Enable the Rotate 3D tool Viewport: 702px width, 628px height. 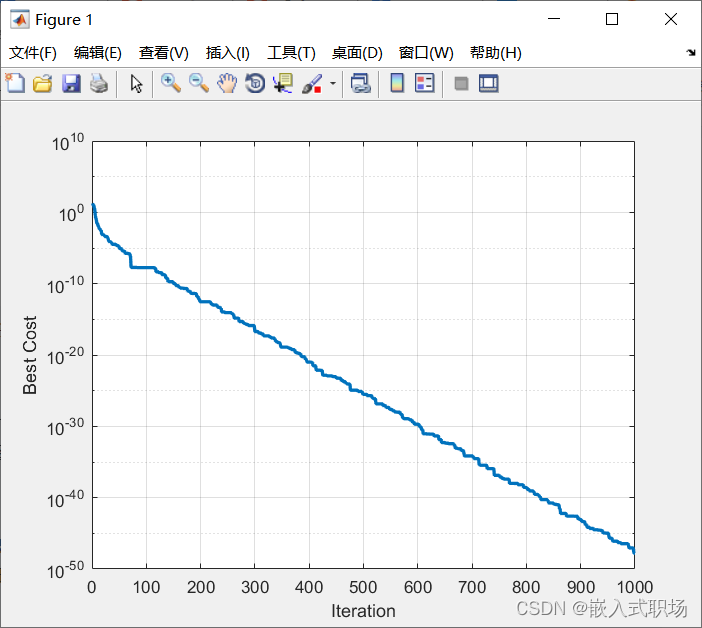click(x=255, y=84)
